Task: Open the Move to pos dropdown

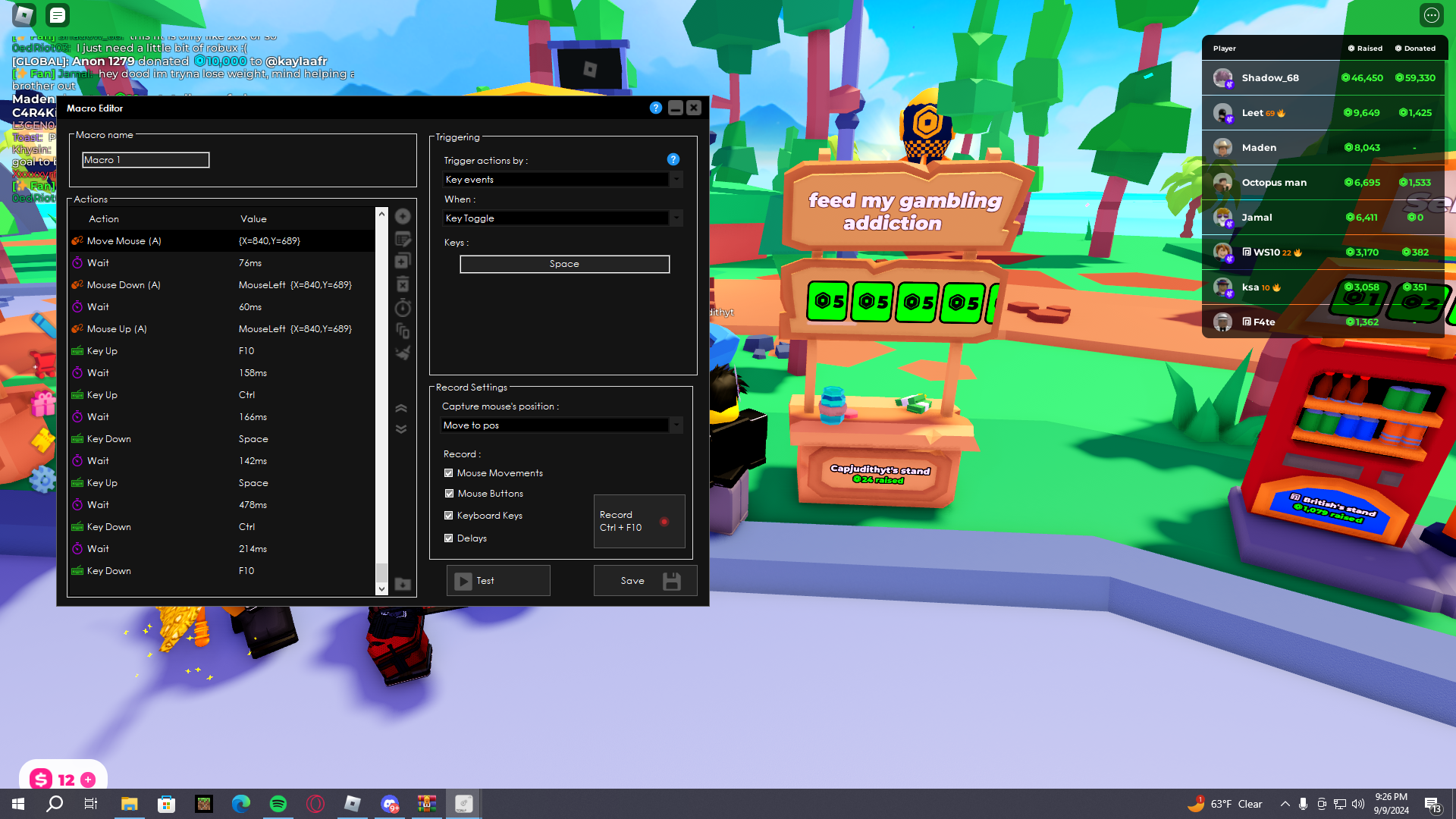Action: tap(676, 425)
